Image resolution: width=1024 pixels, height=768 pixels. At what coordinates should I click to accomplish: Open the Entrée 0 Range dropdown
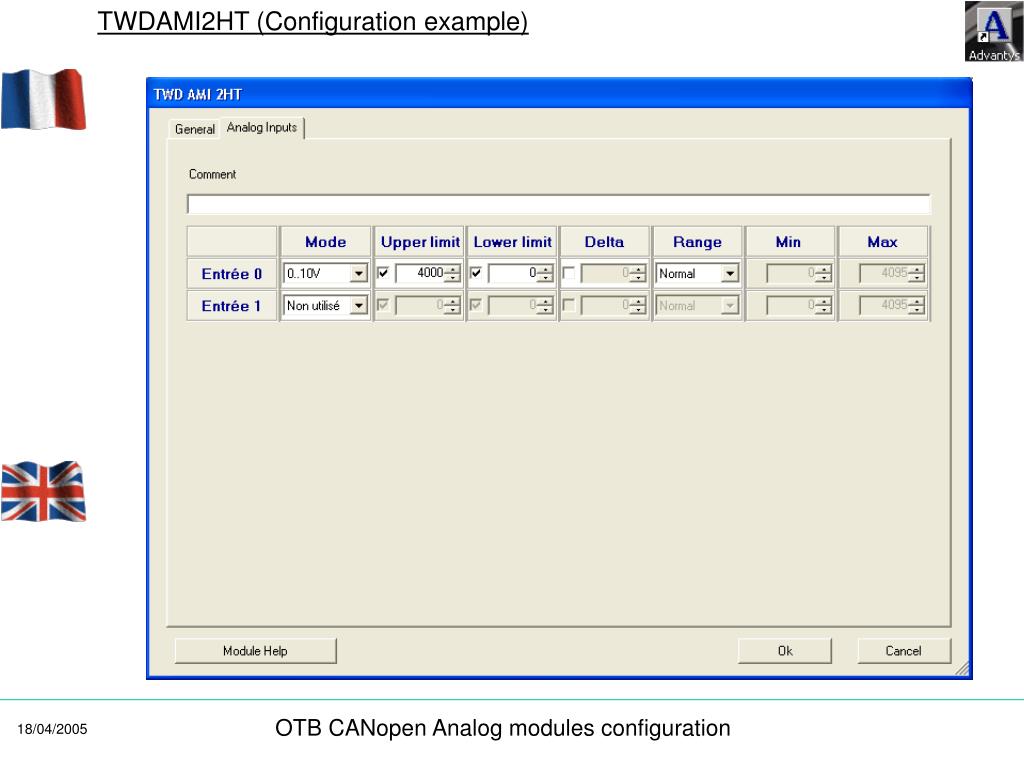729,274
